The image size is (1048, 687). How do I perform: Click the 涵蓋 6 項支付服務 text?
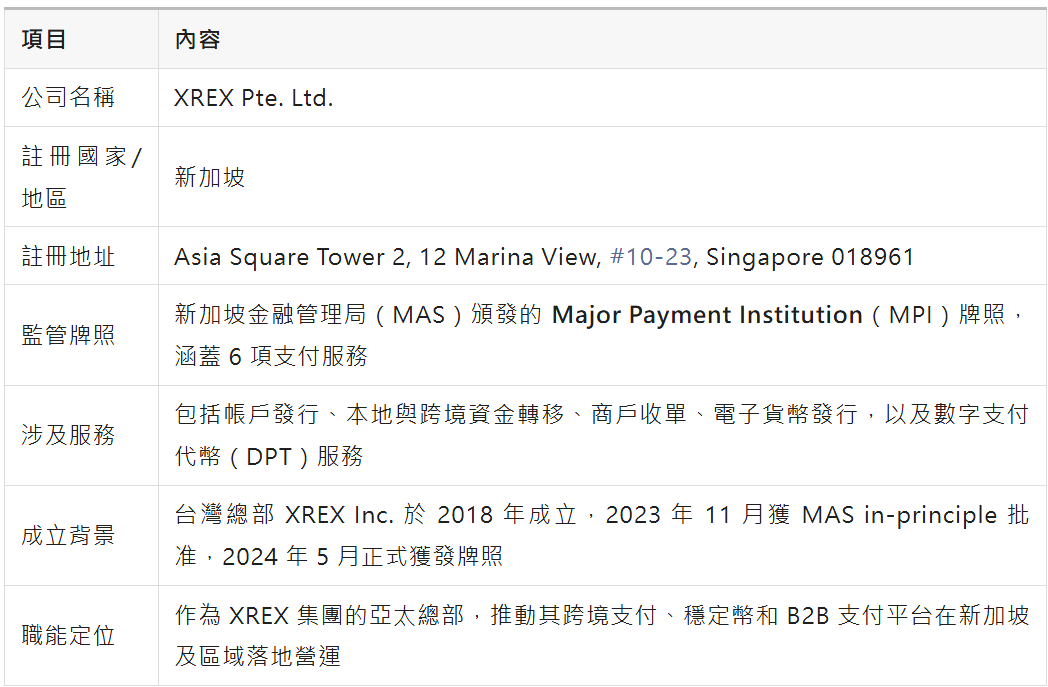[x=271, y=356]
